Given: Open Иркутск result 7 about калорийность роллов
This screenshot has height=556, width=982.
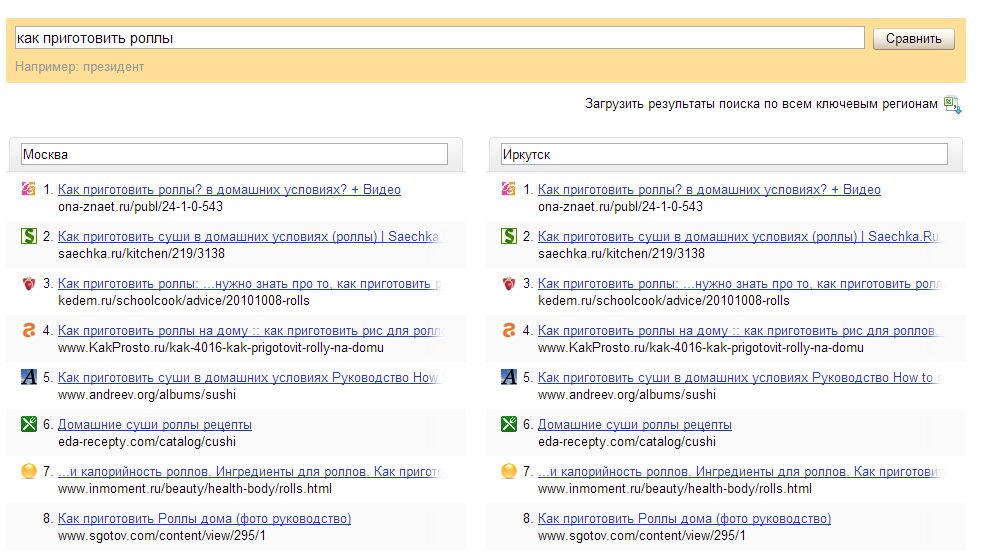Looking at the screenshot, I should pos(739,471).
